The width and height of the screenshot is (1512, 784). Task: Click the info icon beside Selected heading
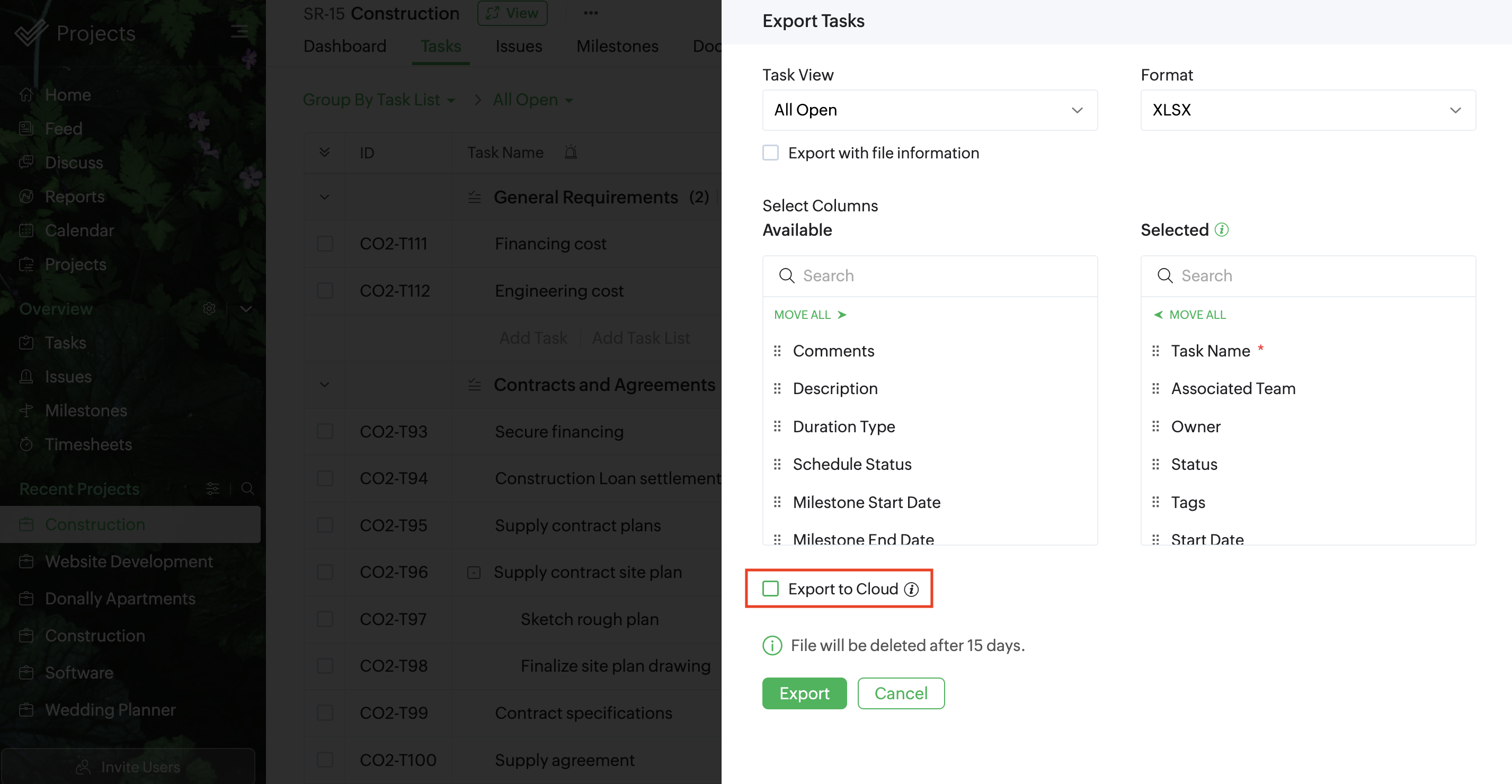1222,229
